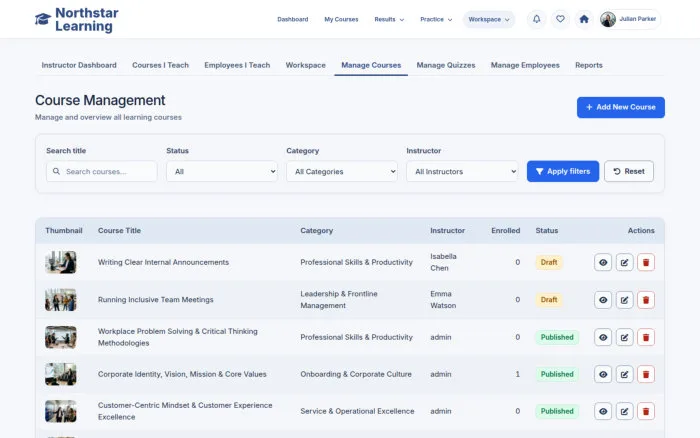Click thumbnail of Writing Clear Internal Announcements

pyautogui.click(x=61, y=263)
